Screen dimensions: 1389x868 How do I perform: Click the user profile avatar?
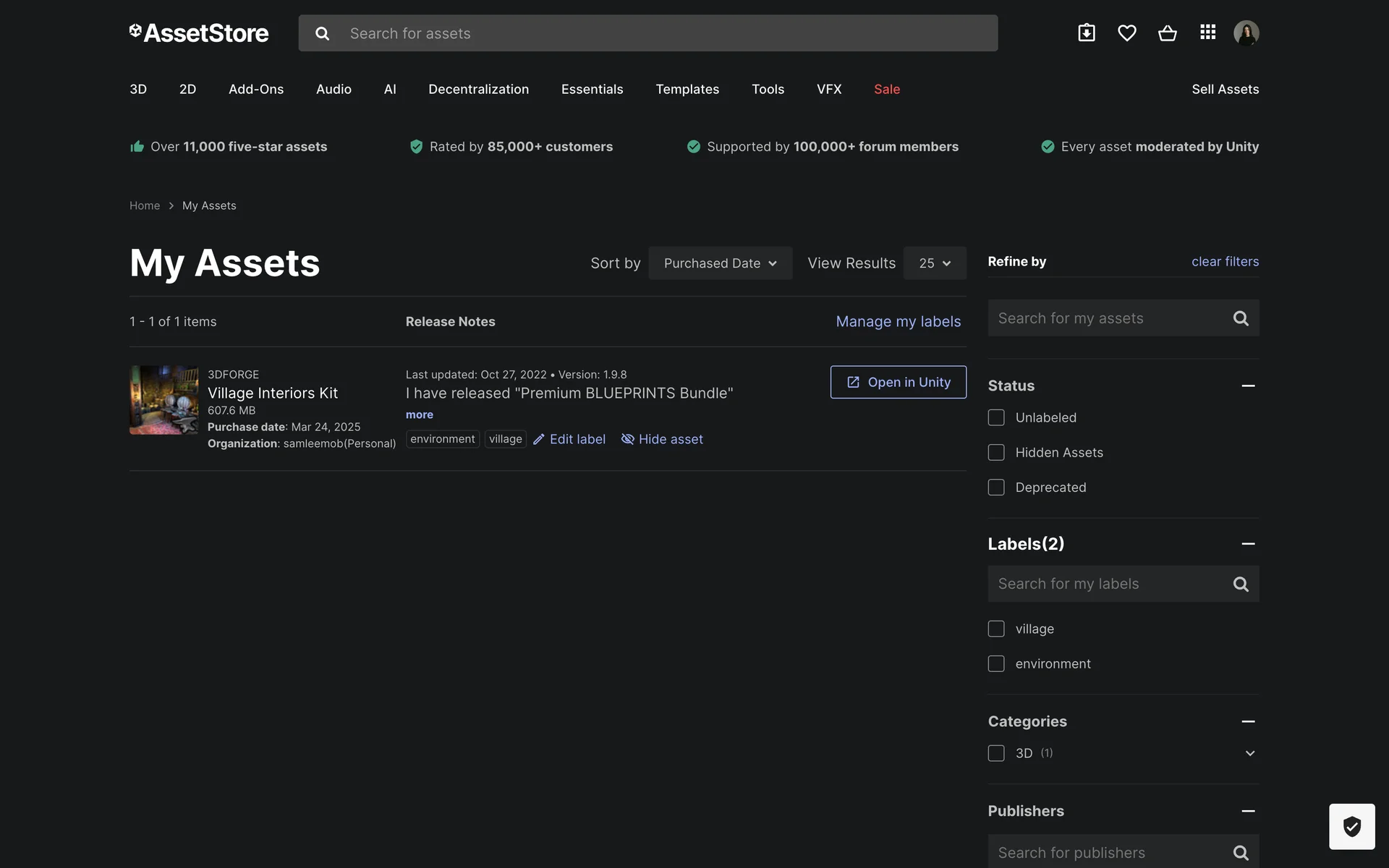click(1246, 33)
